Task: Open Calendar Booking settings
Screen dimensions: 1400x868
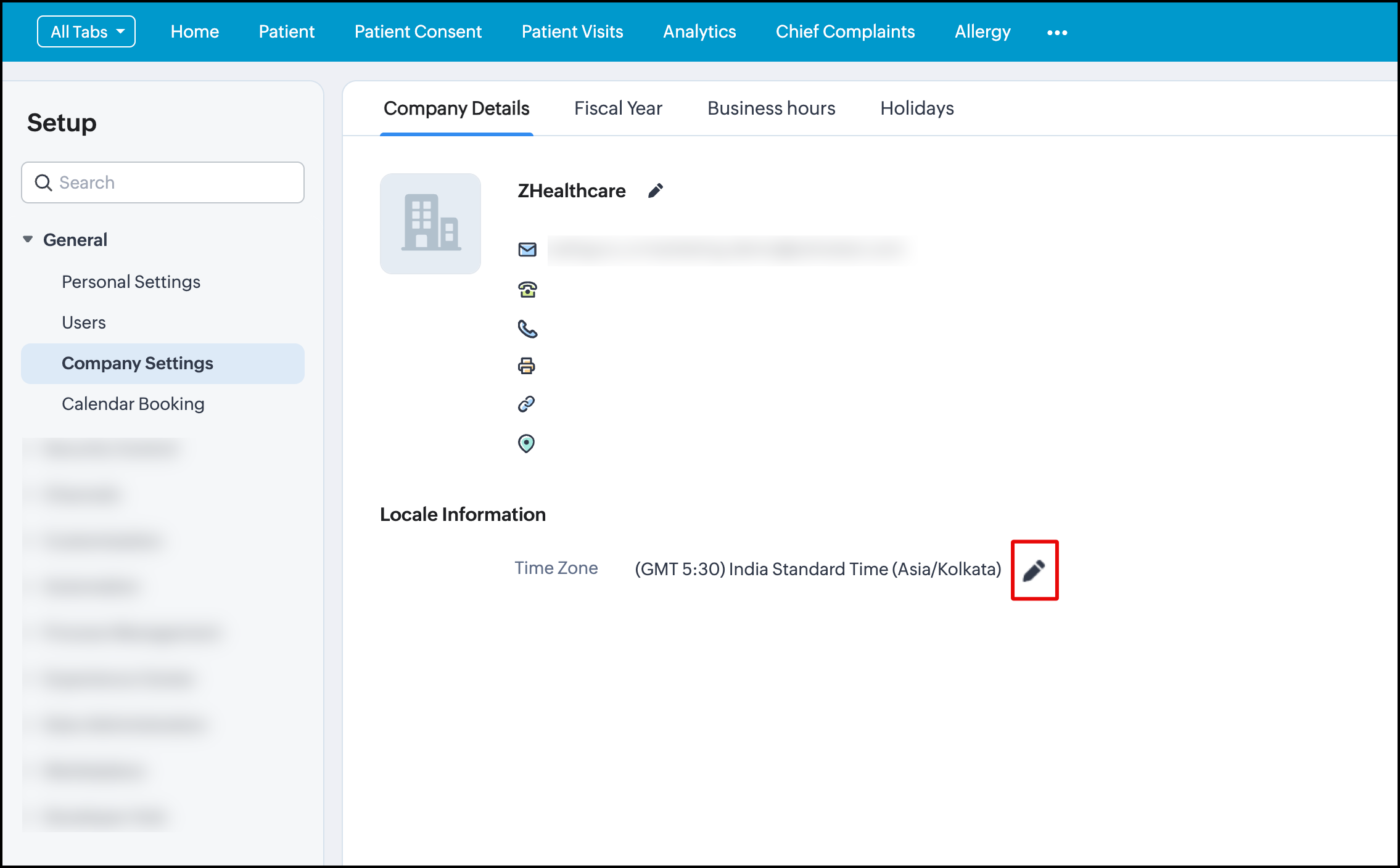Action: [133, 404]
